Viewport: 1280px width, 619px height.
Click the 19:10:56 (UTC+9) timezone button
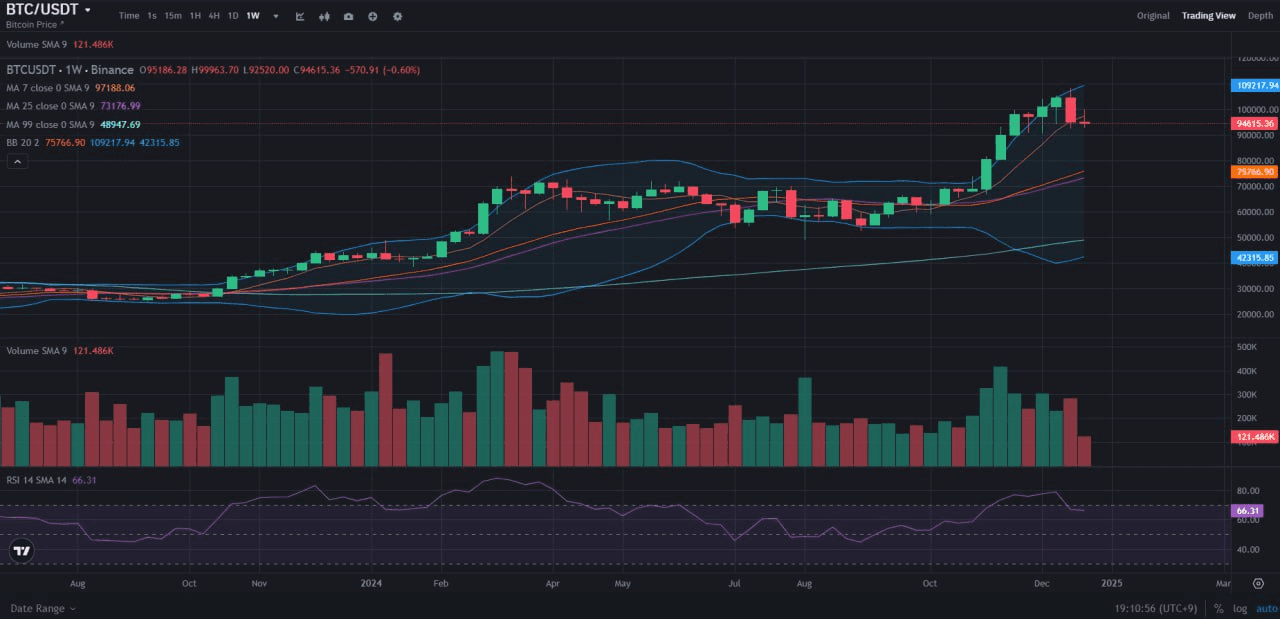tap(1156, 608)
